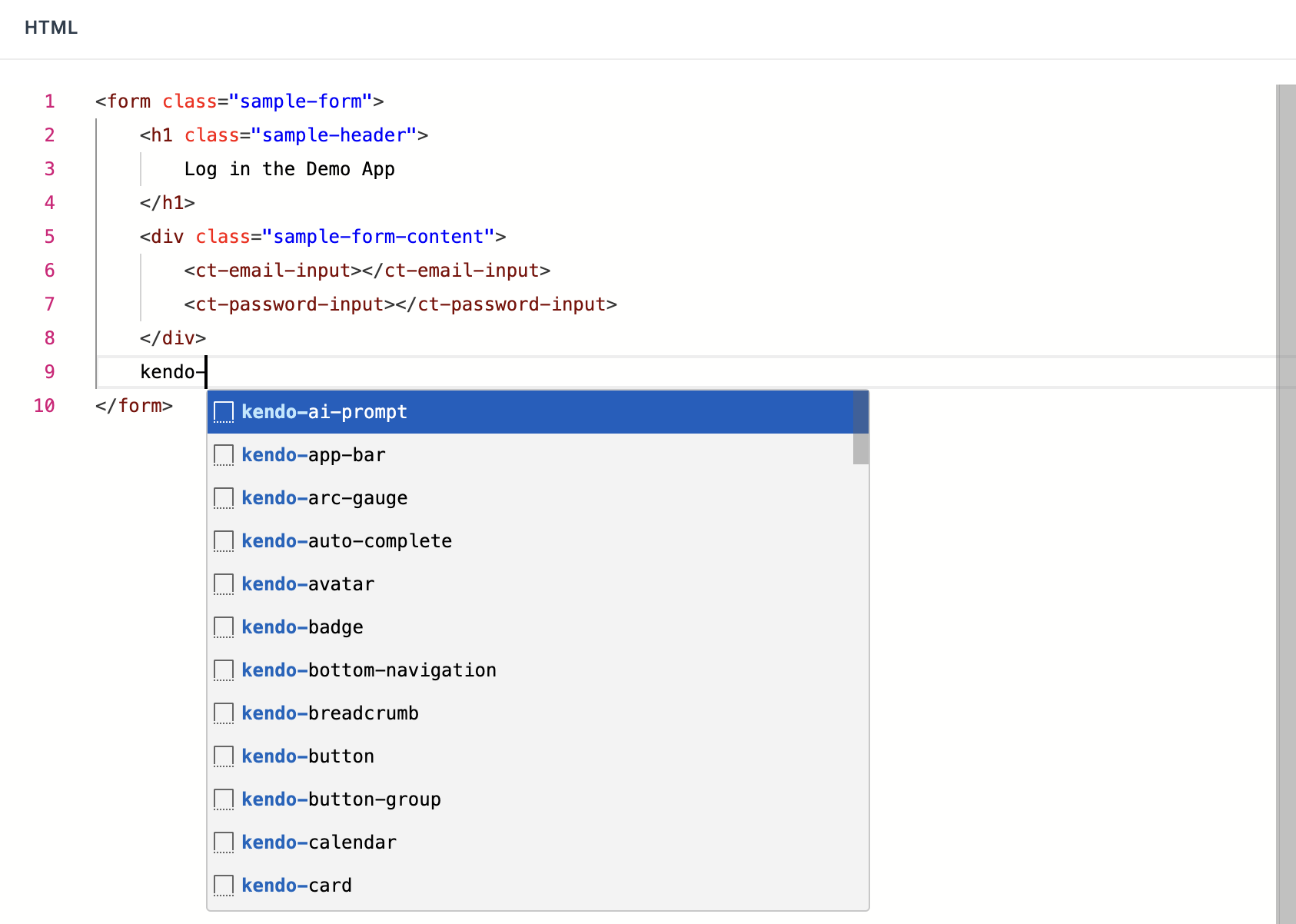Click the component icon beside kendo-calendar
Screen dimensions: 1296x924
pos(223,842)
